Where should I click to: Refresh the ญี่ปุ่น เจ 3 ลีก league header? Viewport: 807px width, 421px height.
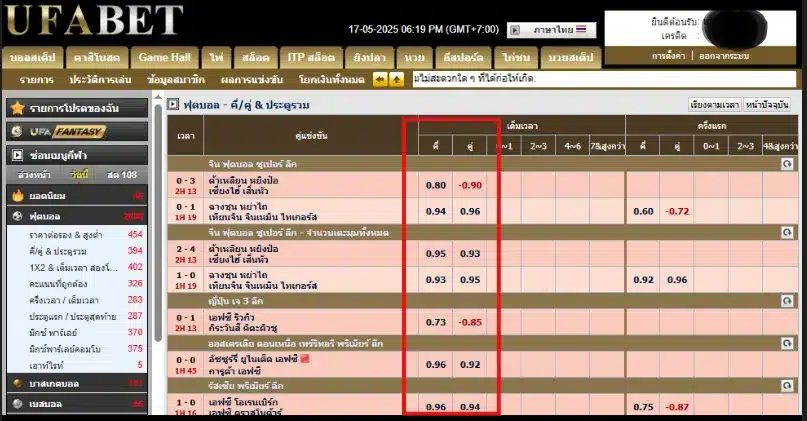pyautogui.click(x=787, y=301)
